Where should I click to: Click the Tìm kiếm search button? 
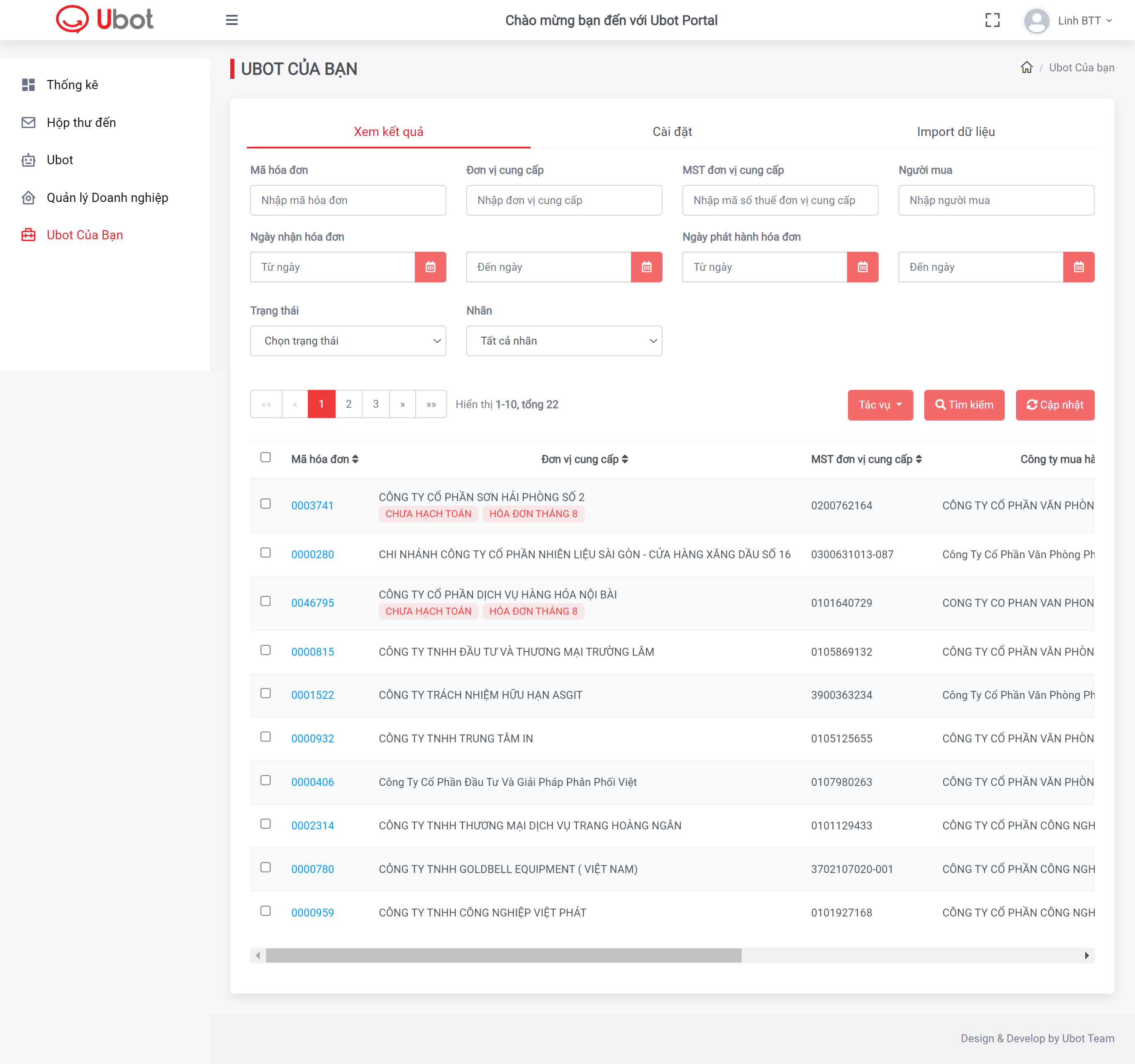pos(964,405)
